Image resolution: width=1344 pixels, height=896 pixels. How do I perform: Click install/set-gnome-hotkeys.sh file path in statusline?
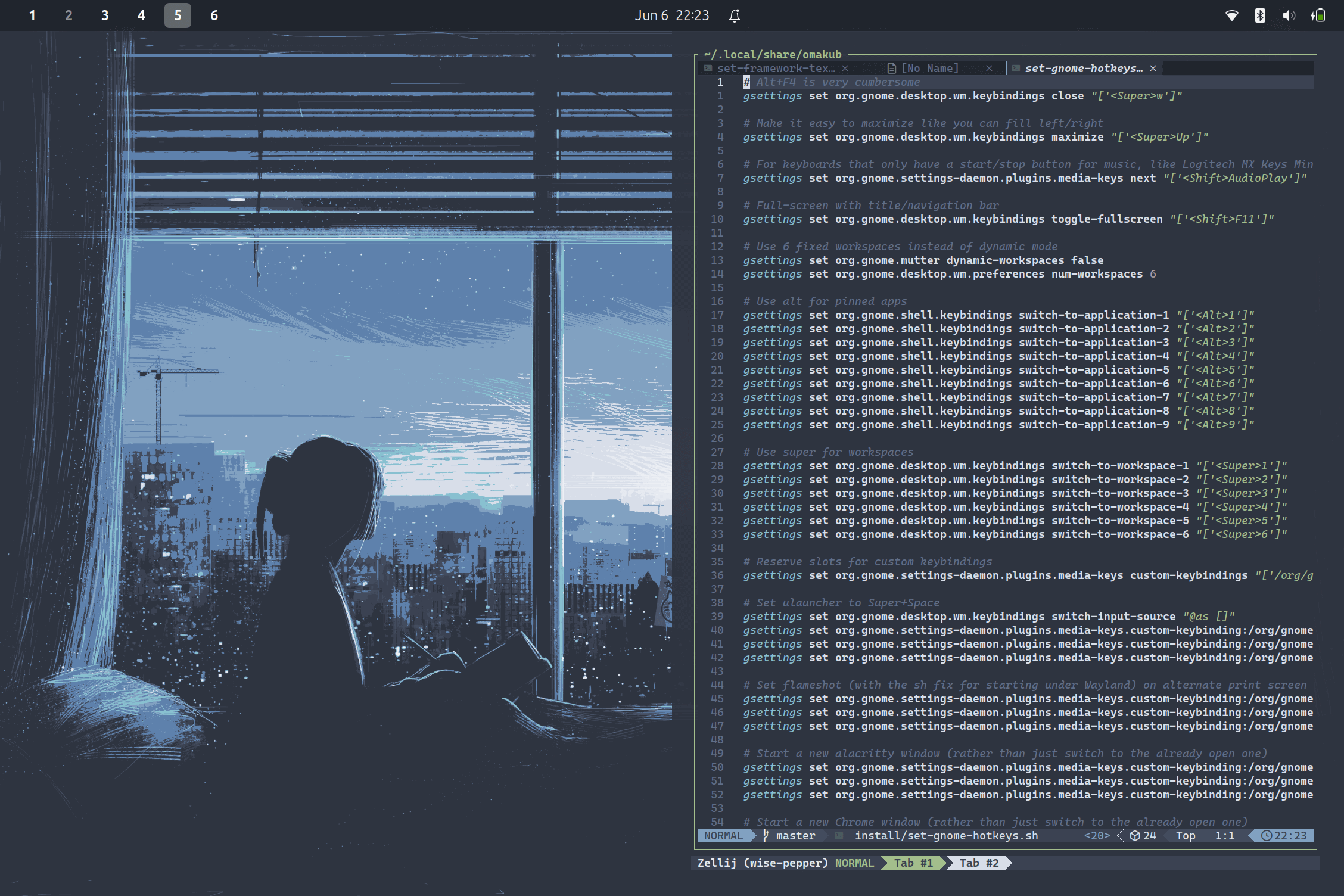coord(947,836)
